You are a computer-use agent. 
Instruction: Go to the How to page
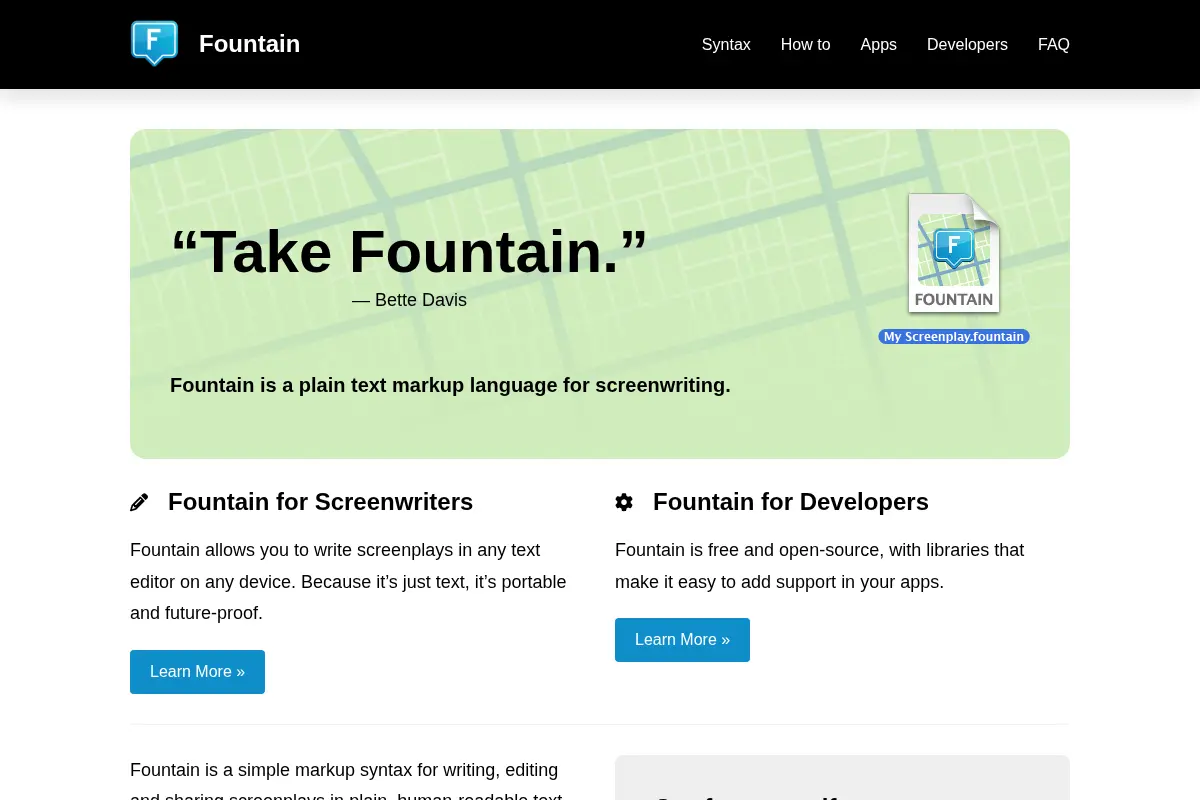(805, 44)
